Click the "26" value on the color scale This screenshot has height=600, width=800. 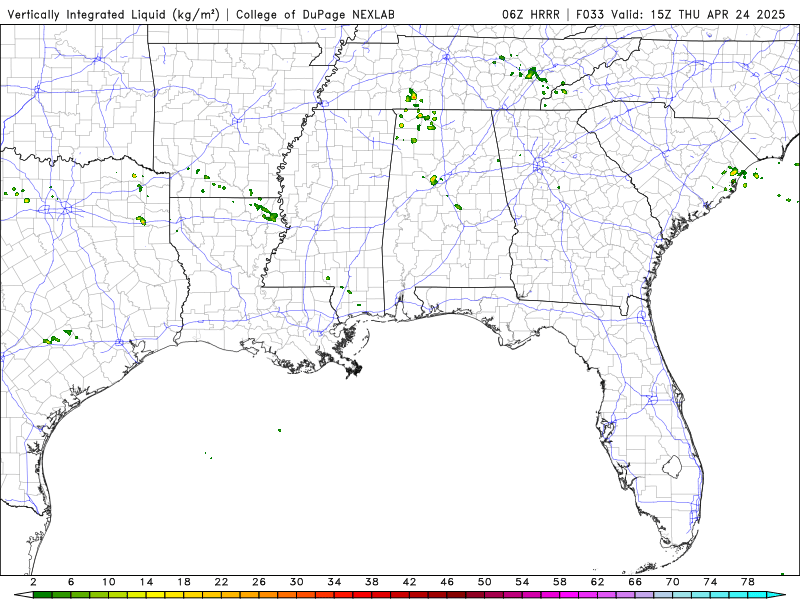pos(259,582)
